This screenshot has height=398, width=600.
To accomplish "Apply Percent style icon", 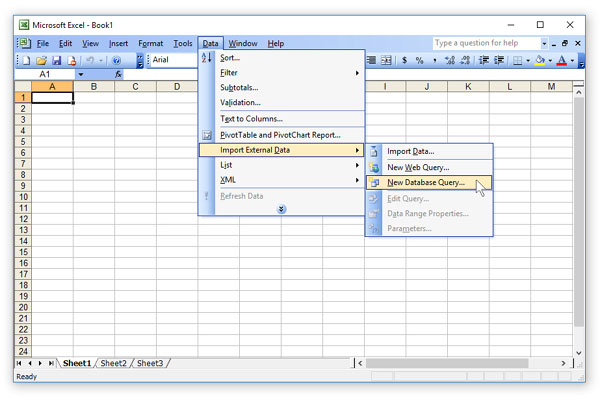I will tap(419, 60).
